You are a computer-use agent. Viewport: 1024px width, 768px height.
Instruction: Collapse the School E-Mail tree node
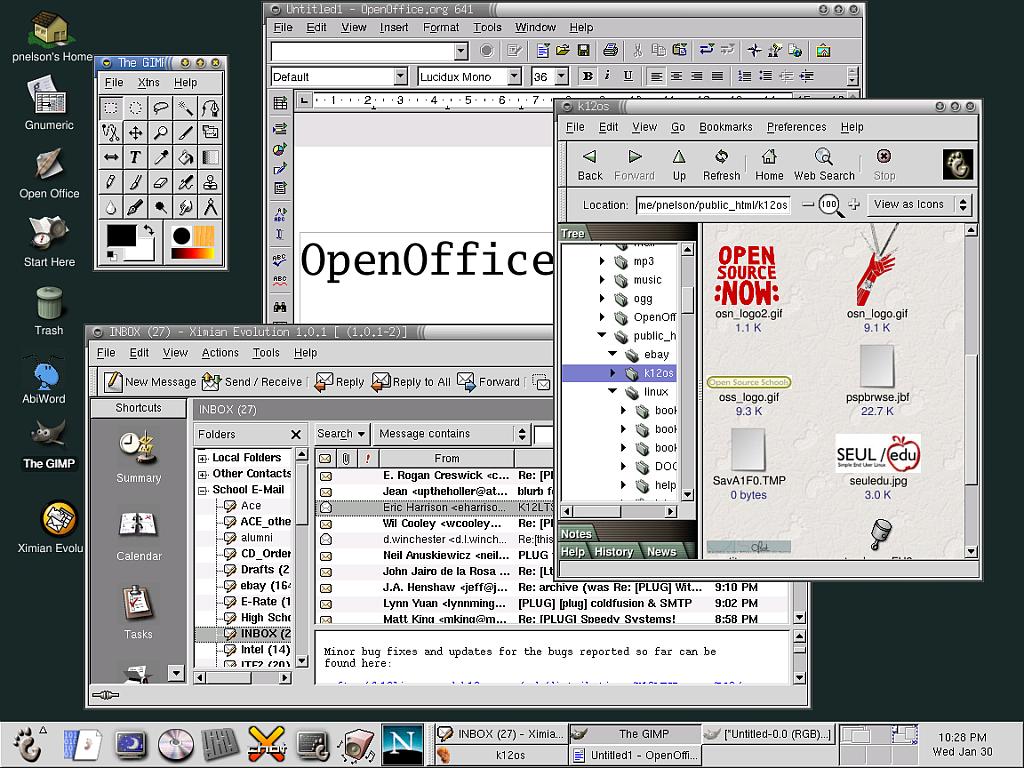click(x=202, y=490)
